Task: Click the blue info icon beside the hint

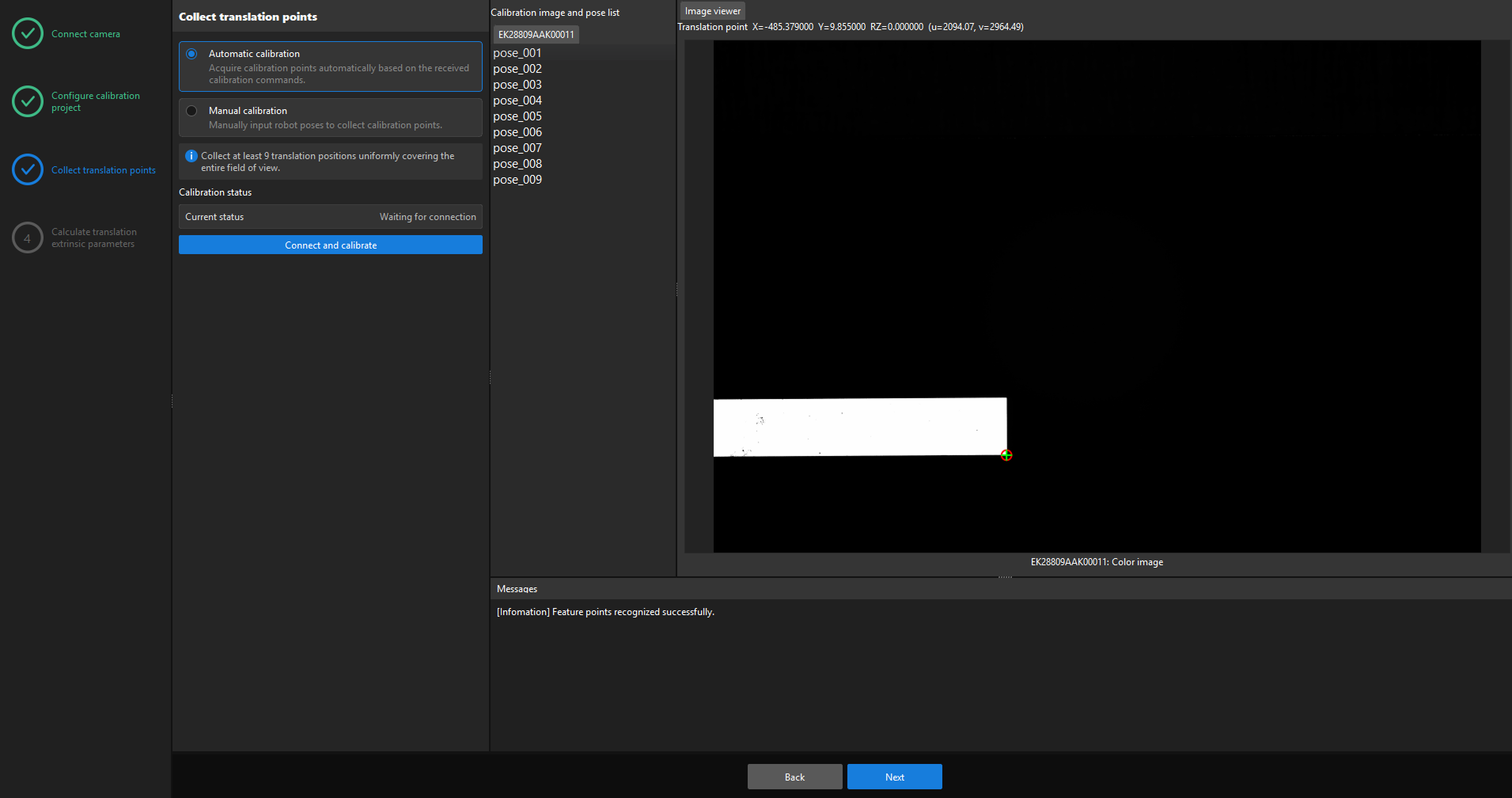Action: 191,156
